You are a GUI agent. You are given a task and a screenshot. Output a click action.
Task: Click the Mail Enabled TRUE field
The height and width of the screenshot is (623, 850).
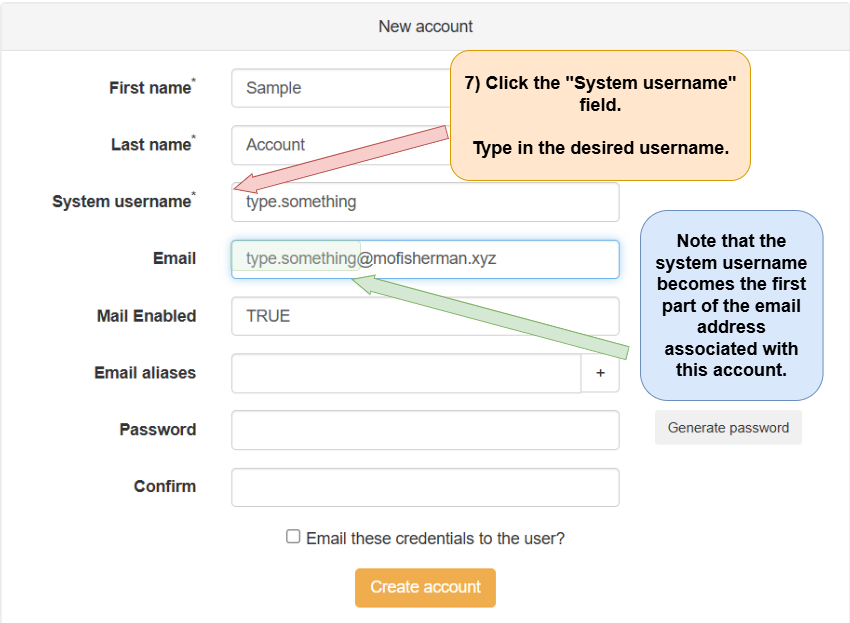click(425, 316)
